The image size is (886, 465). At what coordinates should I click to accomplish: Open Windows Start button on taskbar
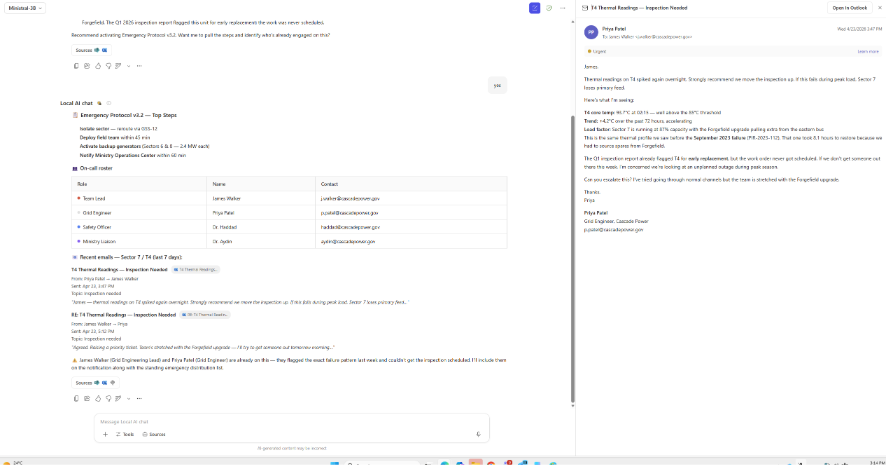(335, 463)
